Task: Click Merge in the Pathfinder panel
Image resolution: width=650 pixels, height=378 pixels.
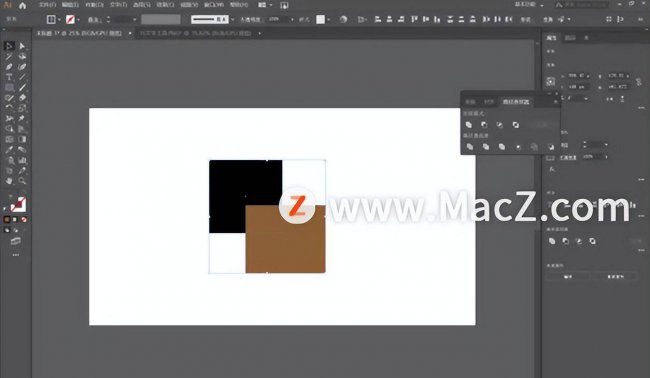Action: point(502,147)
